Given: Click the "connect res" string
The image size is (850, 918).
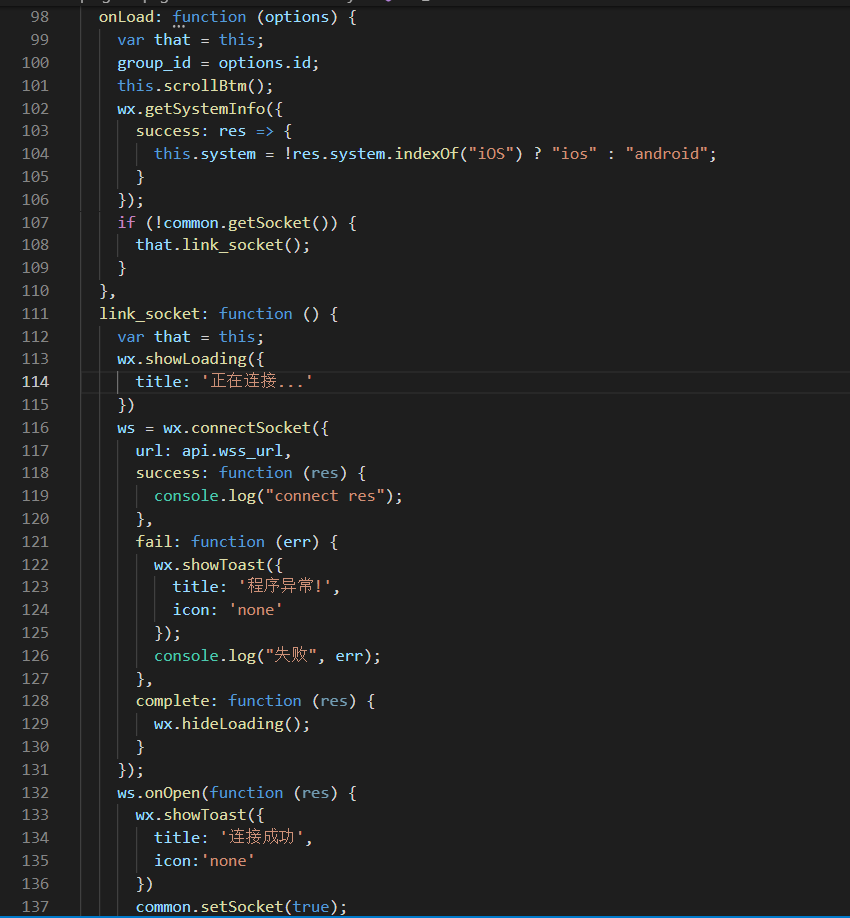Looking at the screenshot, I should pyautogui.click(x=325, y=496).
